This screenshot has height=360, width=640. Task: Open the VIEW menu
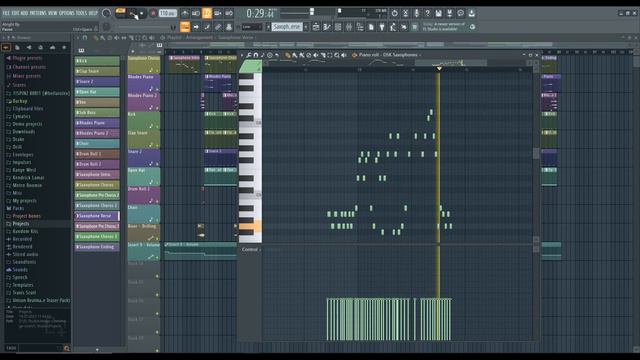[x=53, y=13]
